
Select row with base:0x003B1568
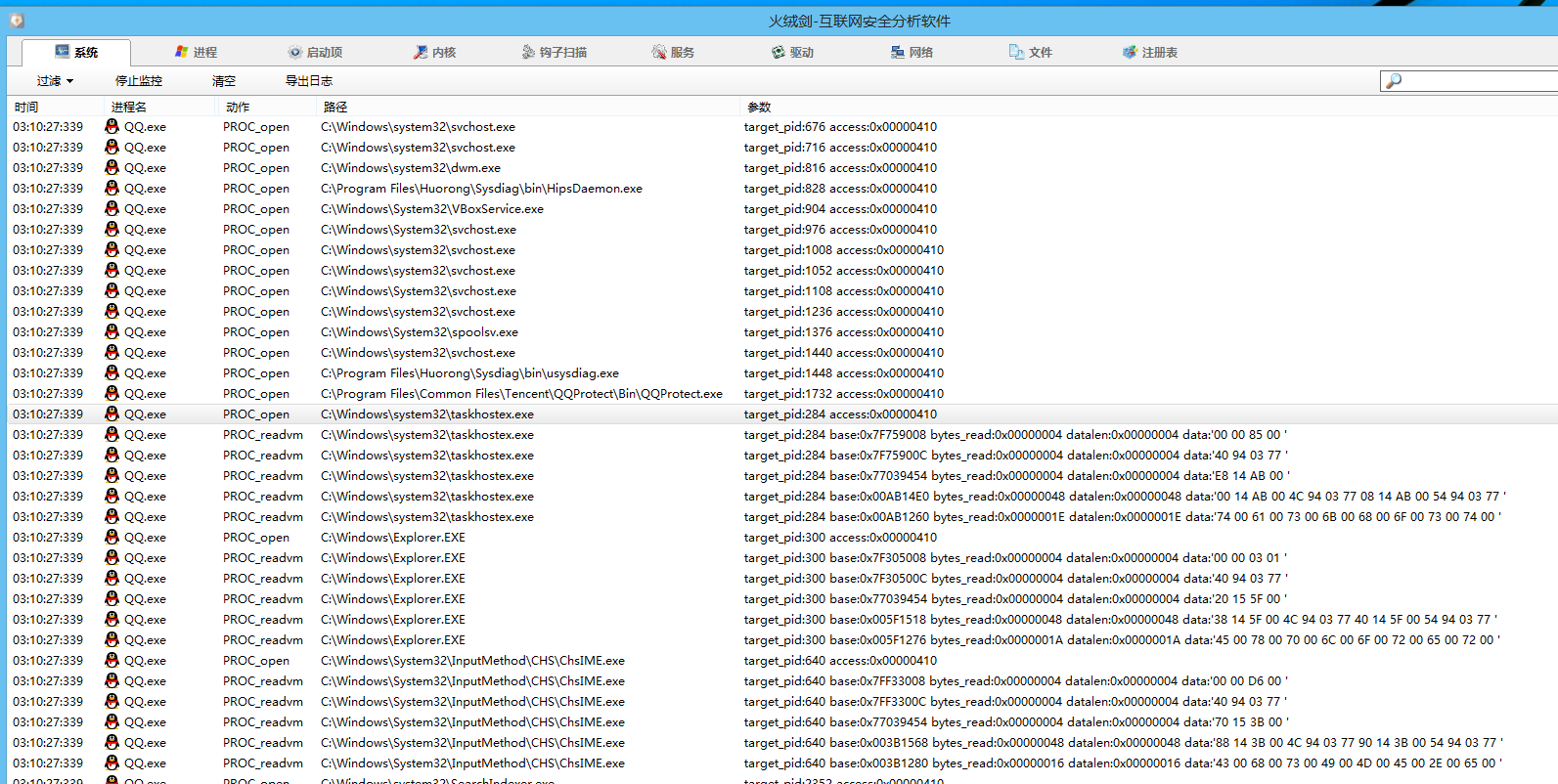coord(782,743)
